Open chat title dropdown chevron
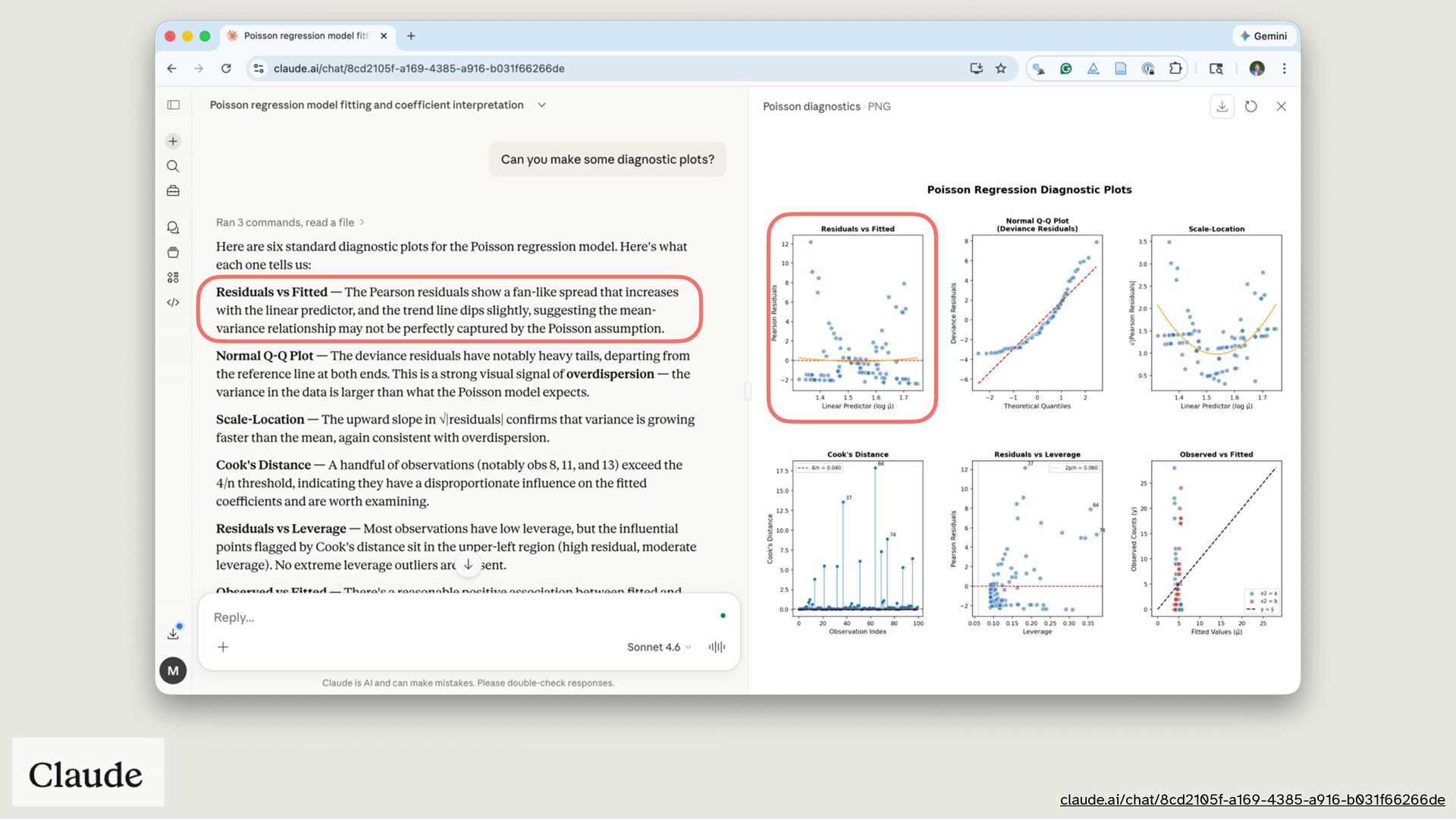 (541, 105)
